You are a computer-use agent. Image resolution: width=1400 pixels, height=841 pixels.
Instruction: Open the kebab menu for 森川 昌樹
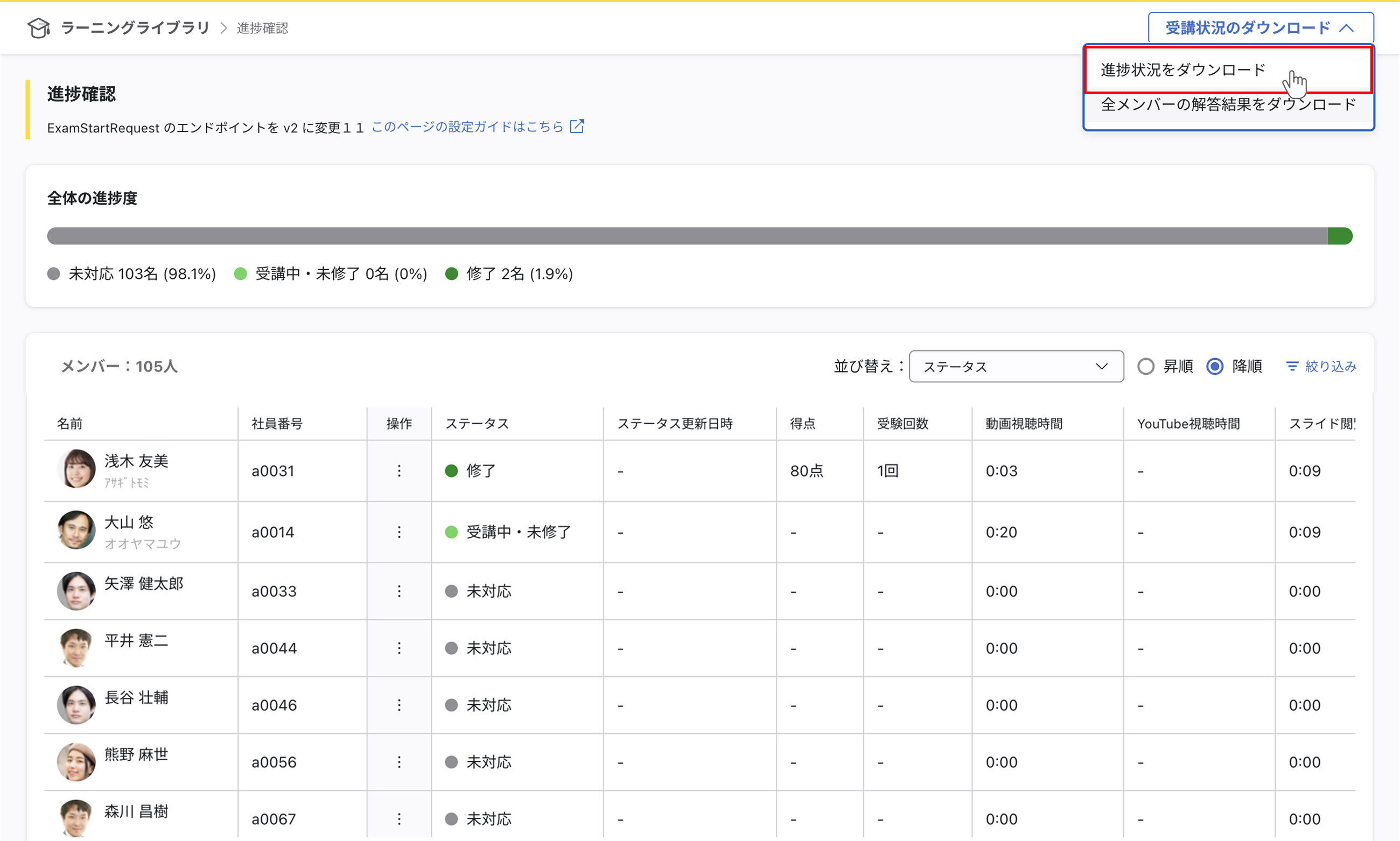(399, 818)
